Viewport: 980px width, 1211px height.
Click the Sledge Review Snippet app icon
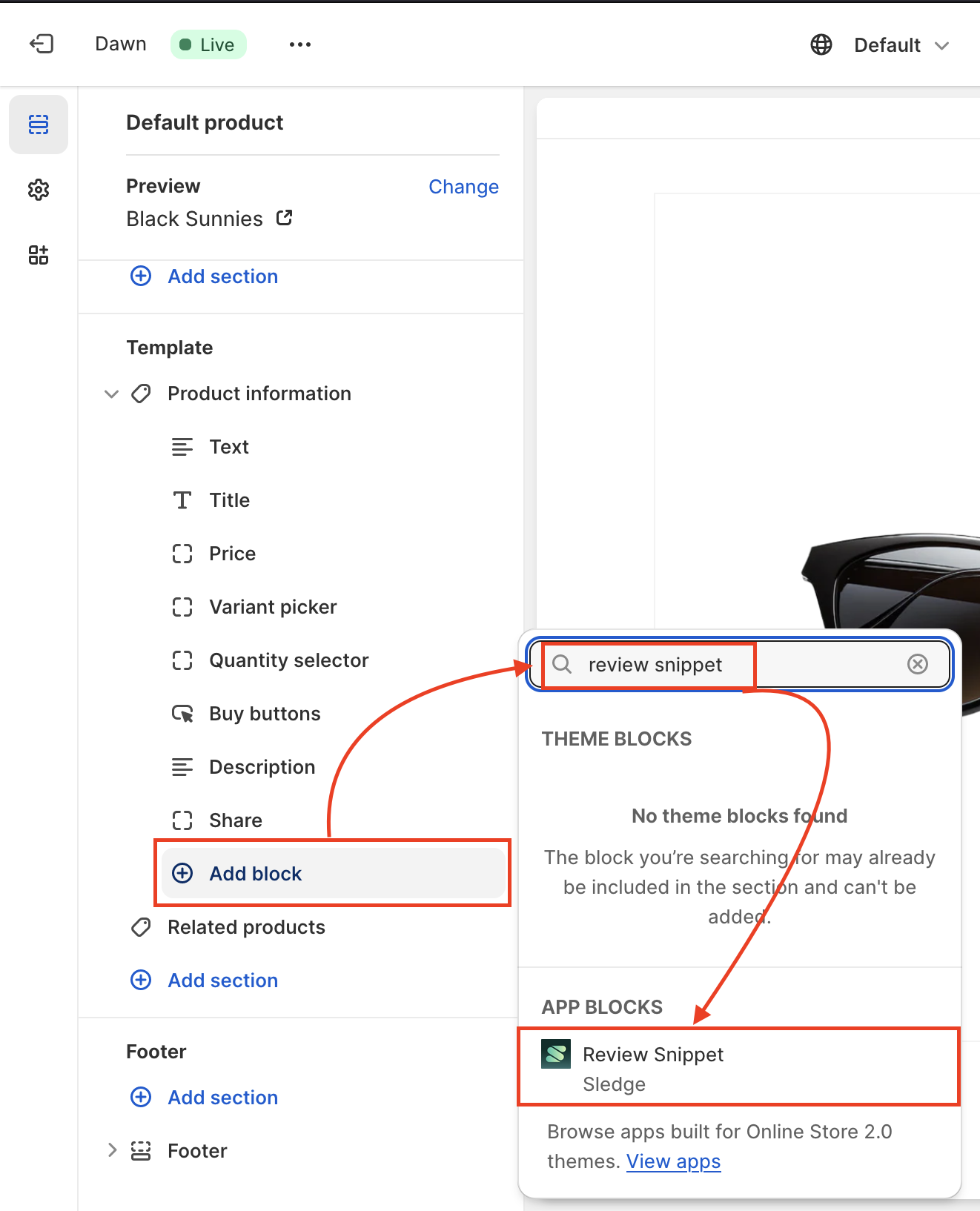pos(556,1054)
